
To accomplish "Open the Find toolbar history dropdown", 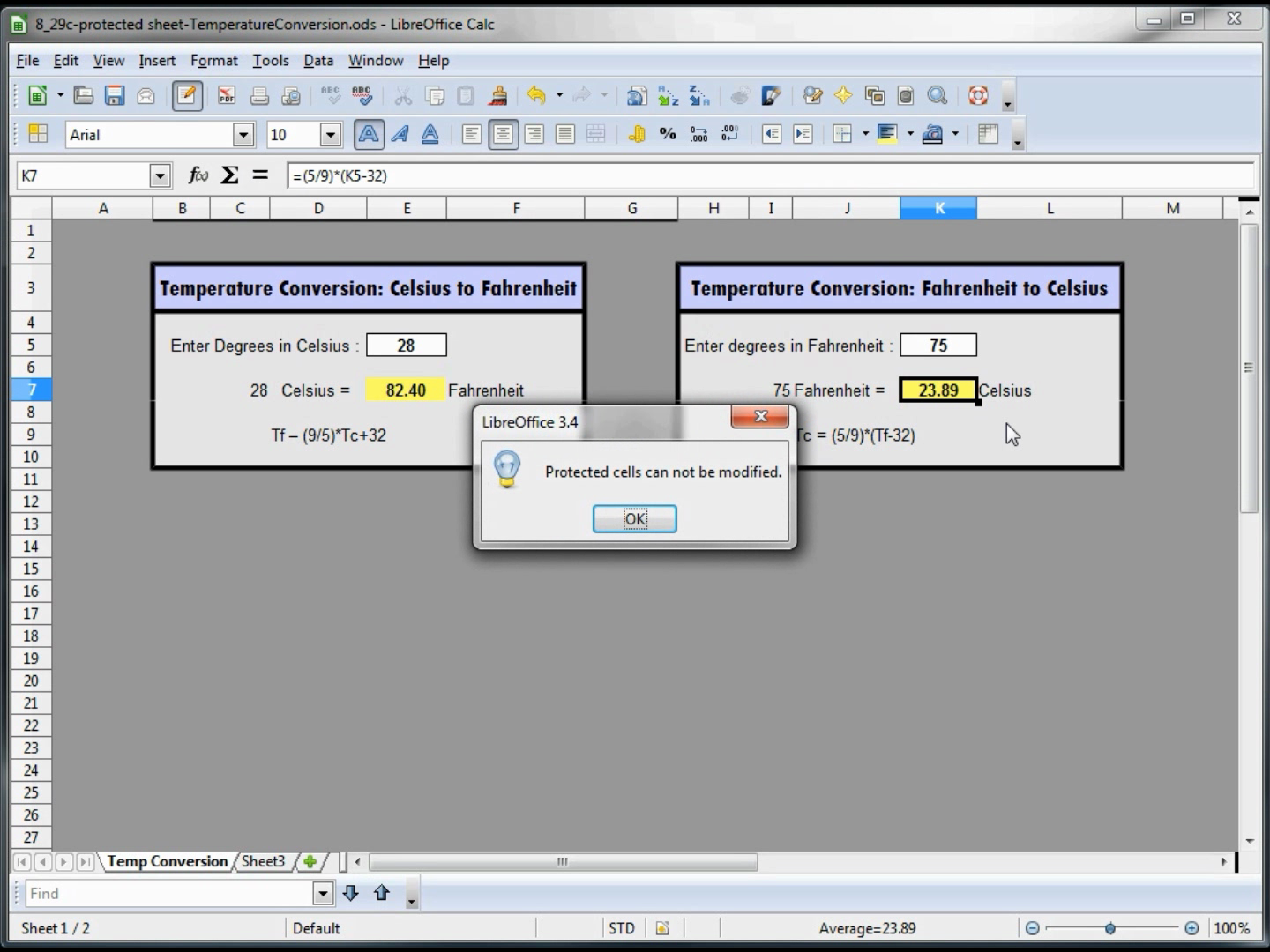I will 323,894.
